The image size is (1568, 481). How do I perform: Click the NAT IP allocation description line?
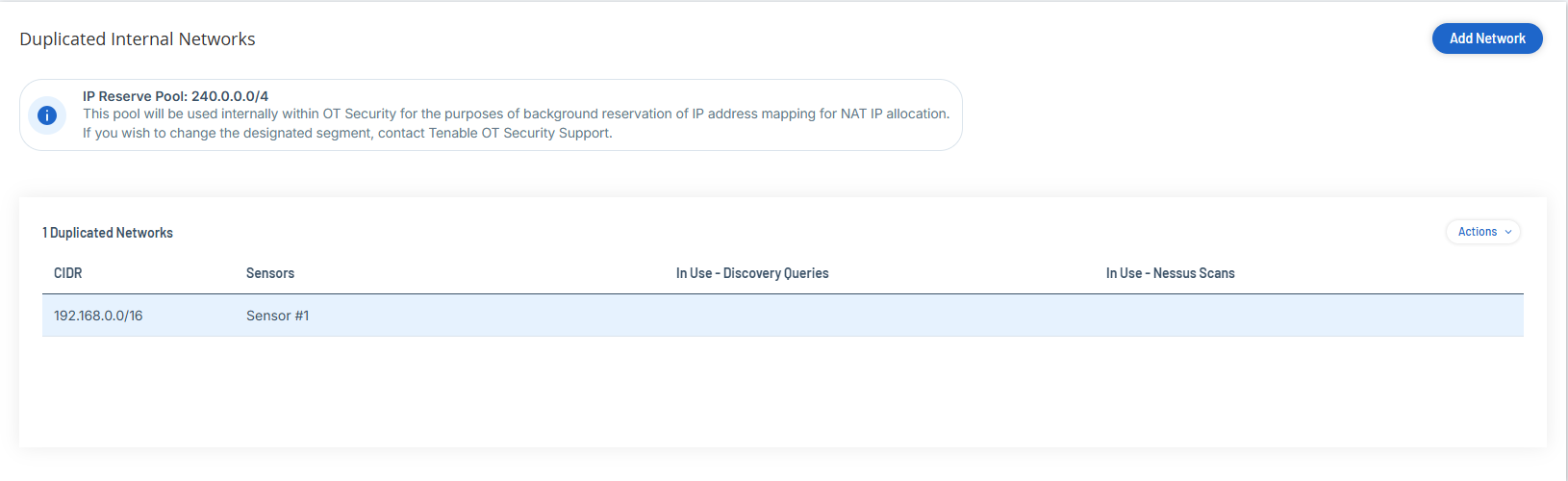(x=516, y=114)
